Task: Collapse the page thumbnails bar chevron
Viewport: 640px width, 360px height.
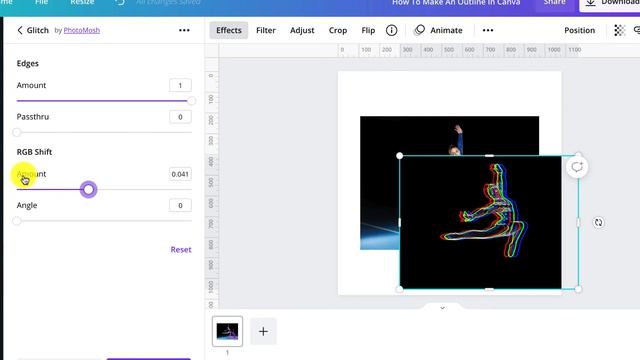Action: (442, 308)
